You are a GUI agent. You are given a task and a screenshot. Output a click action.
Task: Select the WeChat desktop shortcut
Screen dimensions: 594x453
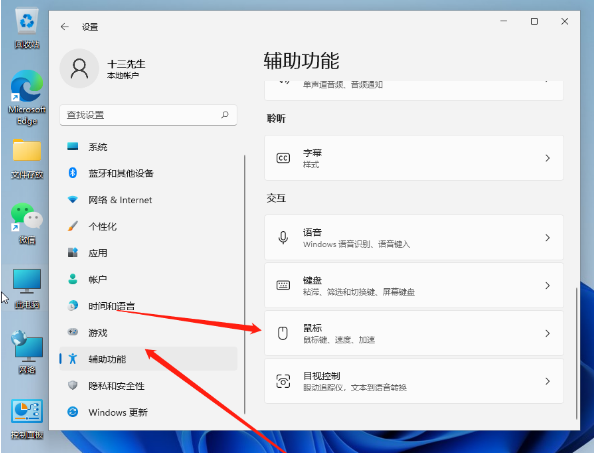tap(27, 223)
